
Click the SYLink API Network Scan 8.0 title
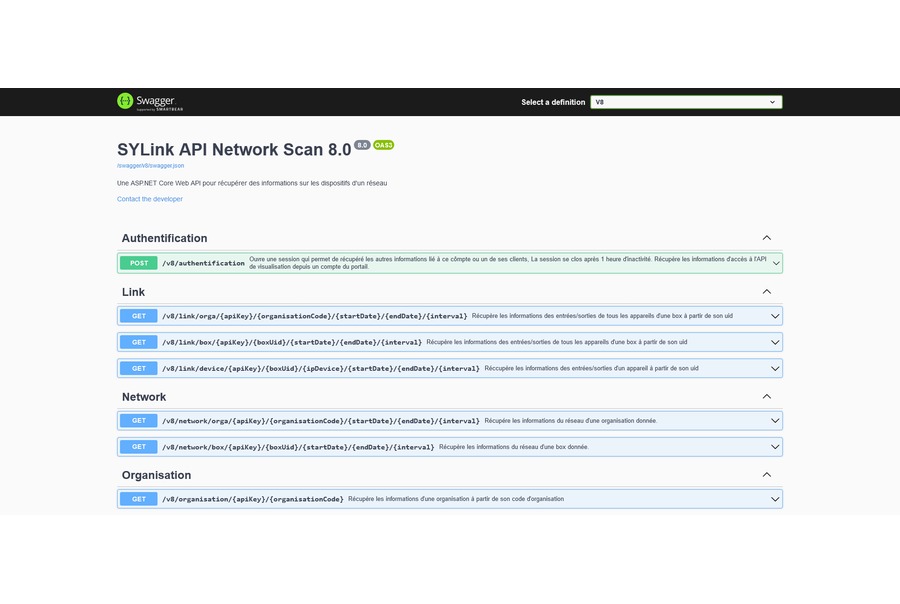(234, 149)
